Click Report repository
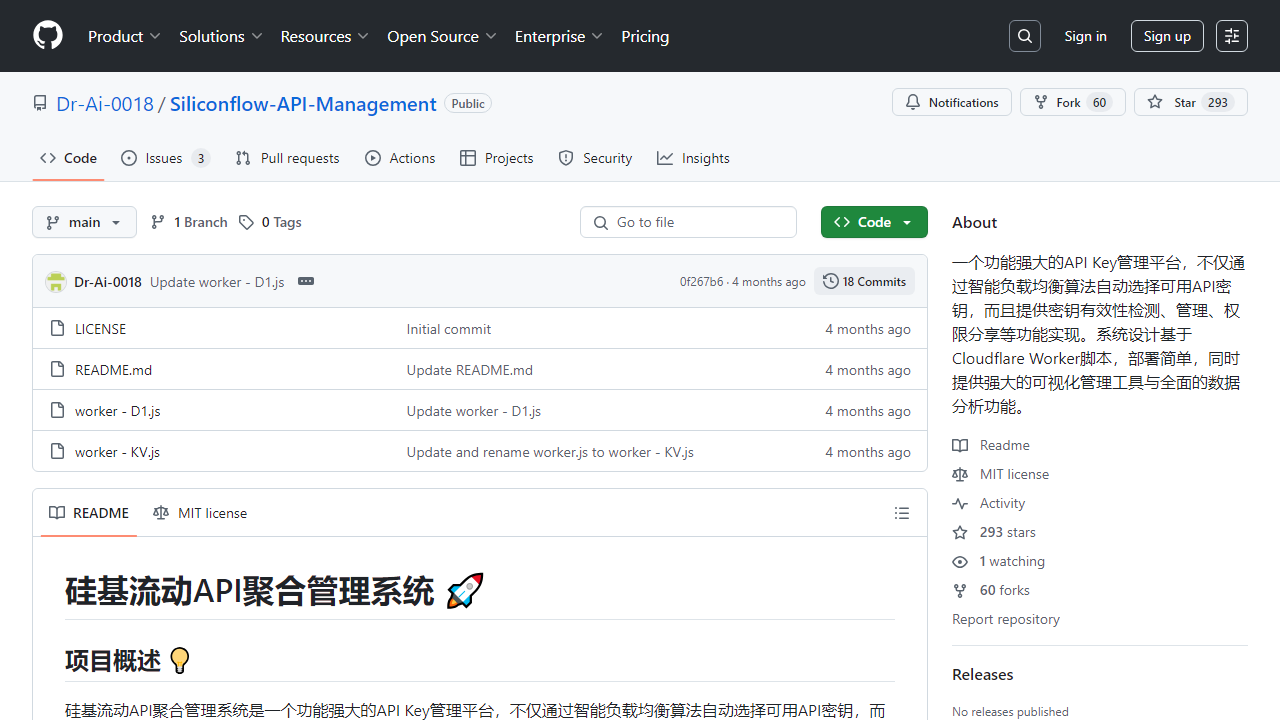 (x=1006, y=619)
